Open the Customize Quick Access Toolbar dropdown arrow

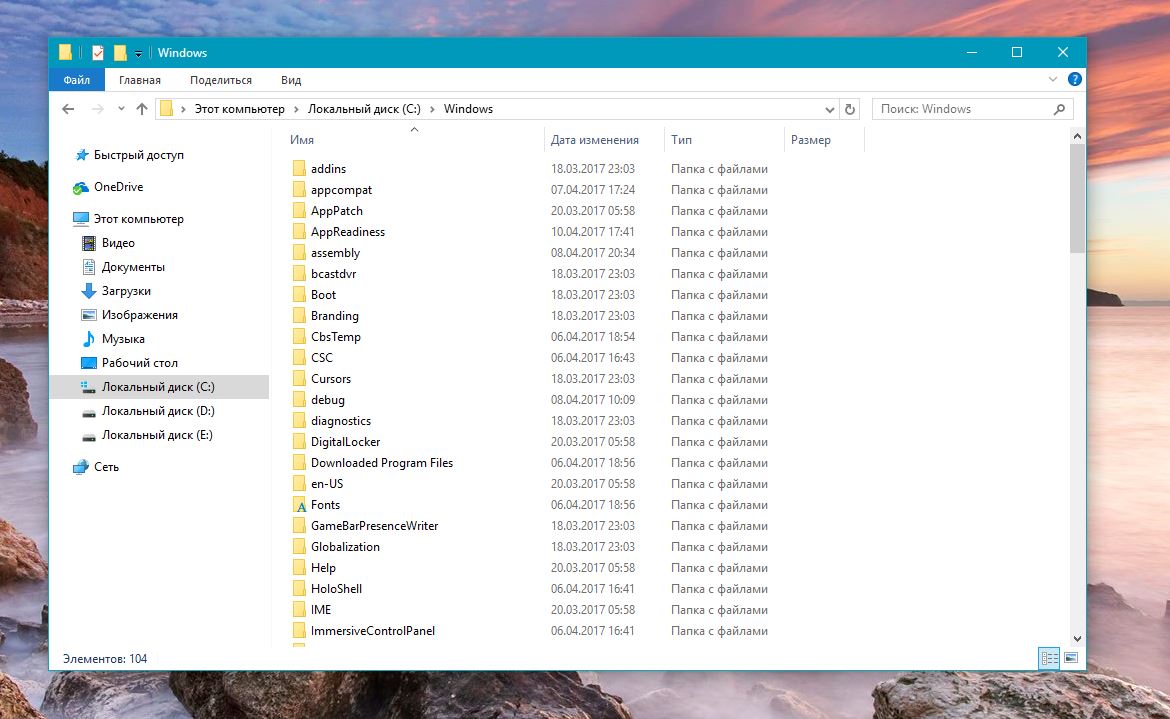pyautogui.click(x=138, y=54)
